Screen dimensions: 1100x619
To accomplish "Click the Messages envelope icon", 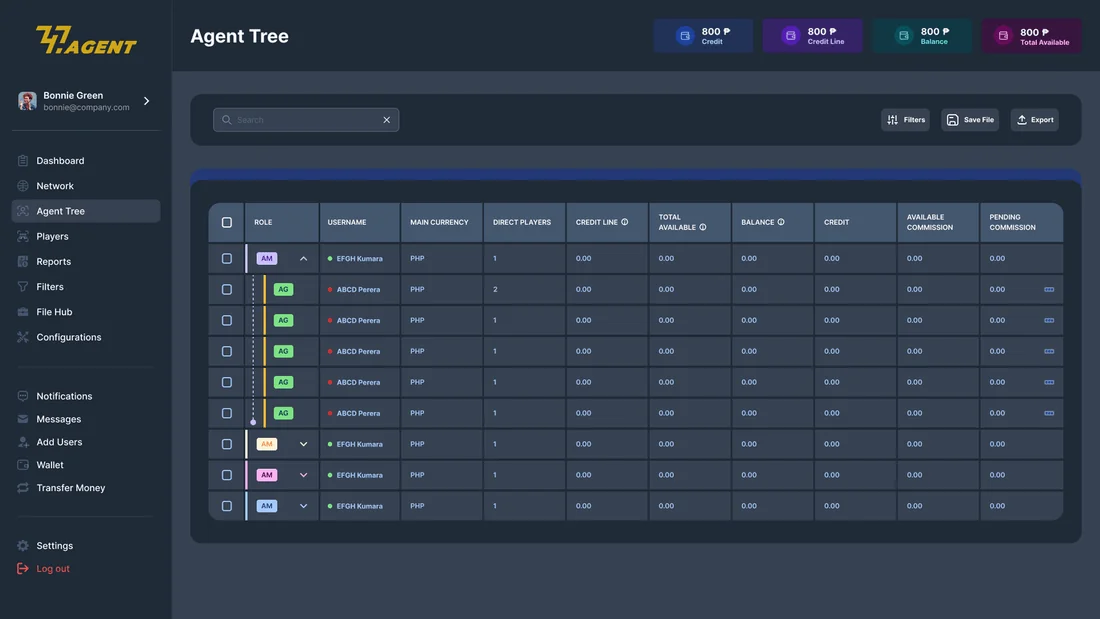I will [22, 419].
